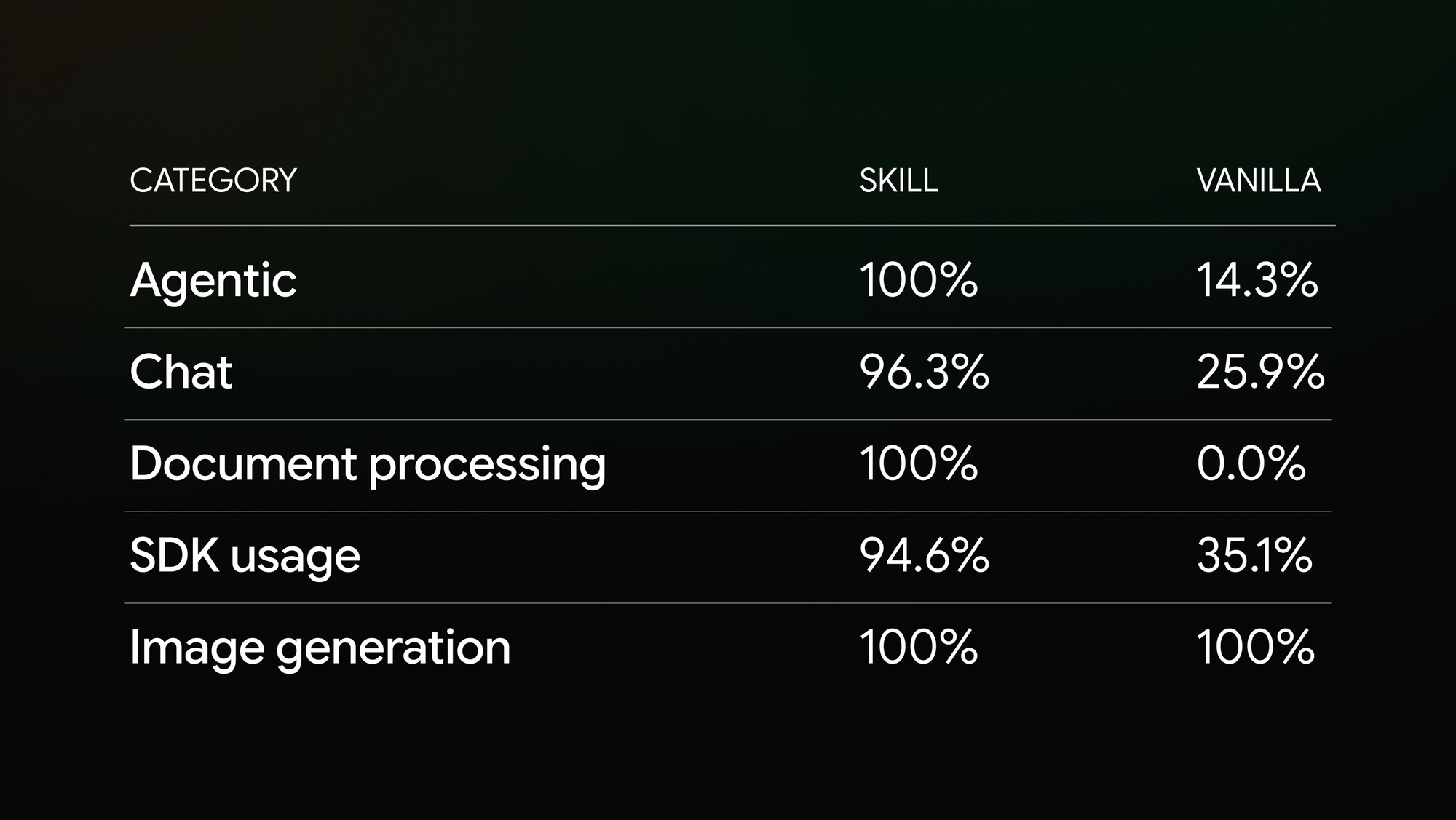Select the 14.3% Vanilla value for Agentic
Viewport: 1456px width, 820px height.
pyautogui.click(x=1257, y=280)
